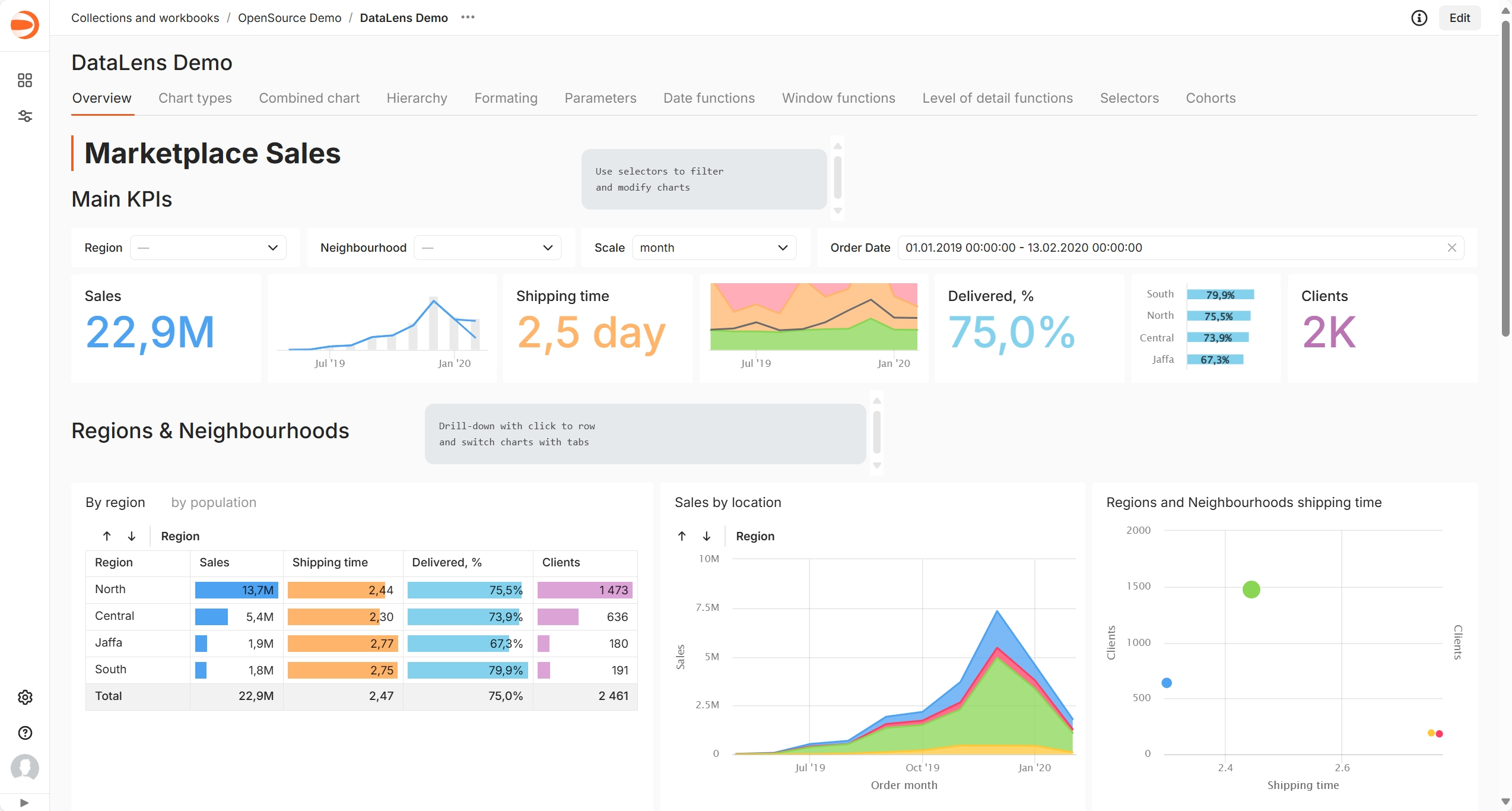Image resolution: width=1512 pixels, height=811 pixels.
Task: Open the Window functions tab
Action: 838,98
